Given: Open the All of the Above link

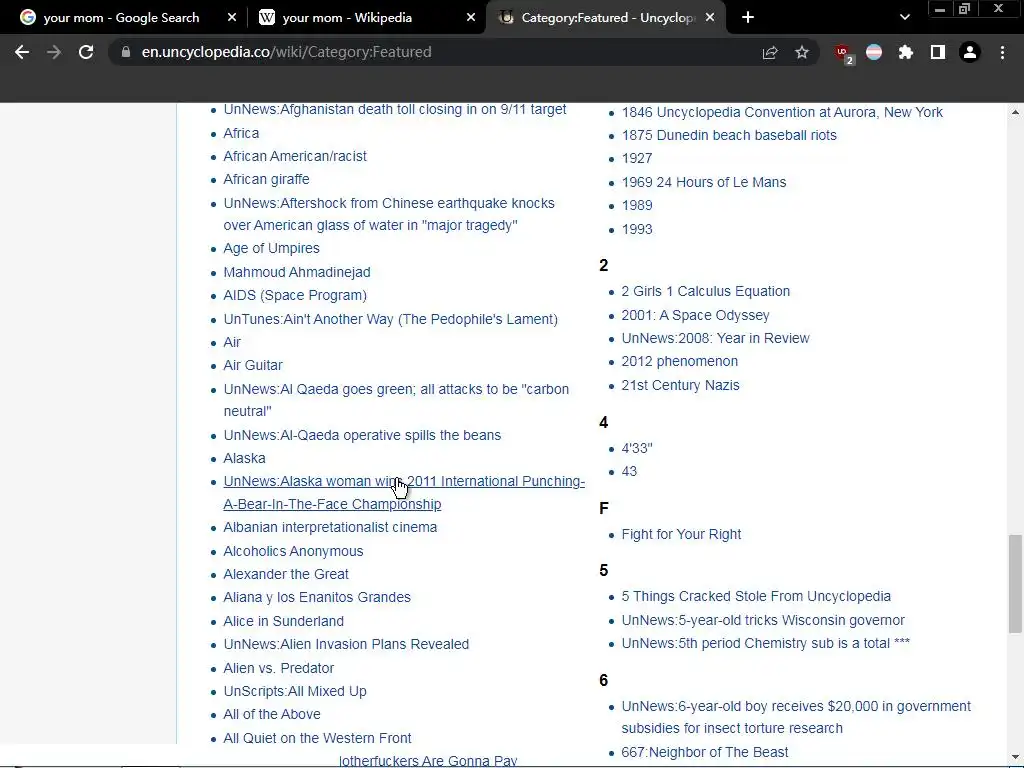Looking at the screenshot, I should [272, 714].
